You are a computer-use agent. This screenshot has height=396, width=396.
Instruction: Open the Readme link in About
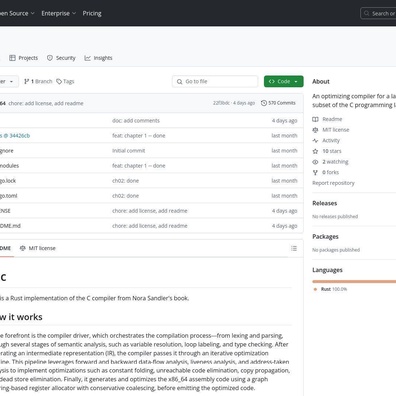coord(332,119)
